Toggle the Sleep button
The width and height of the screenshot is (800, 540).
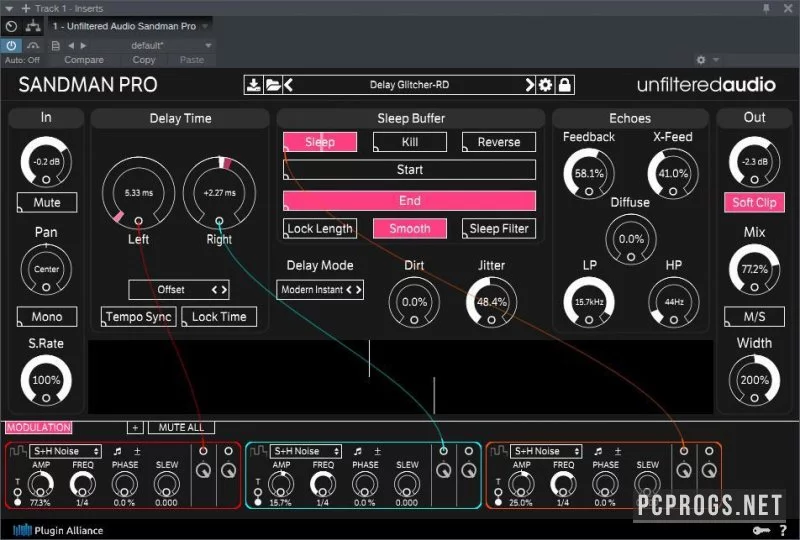point(320,142)
